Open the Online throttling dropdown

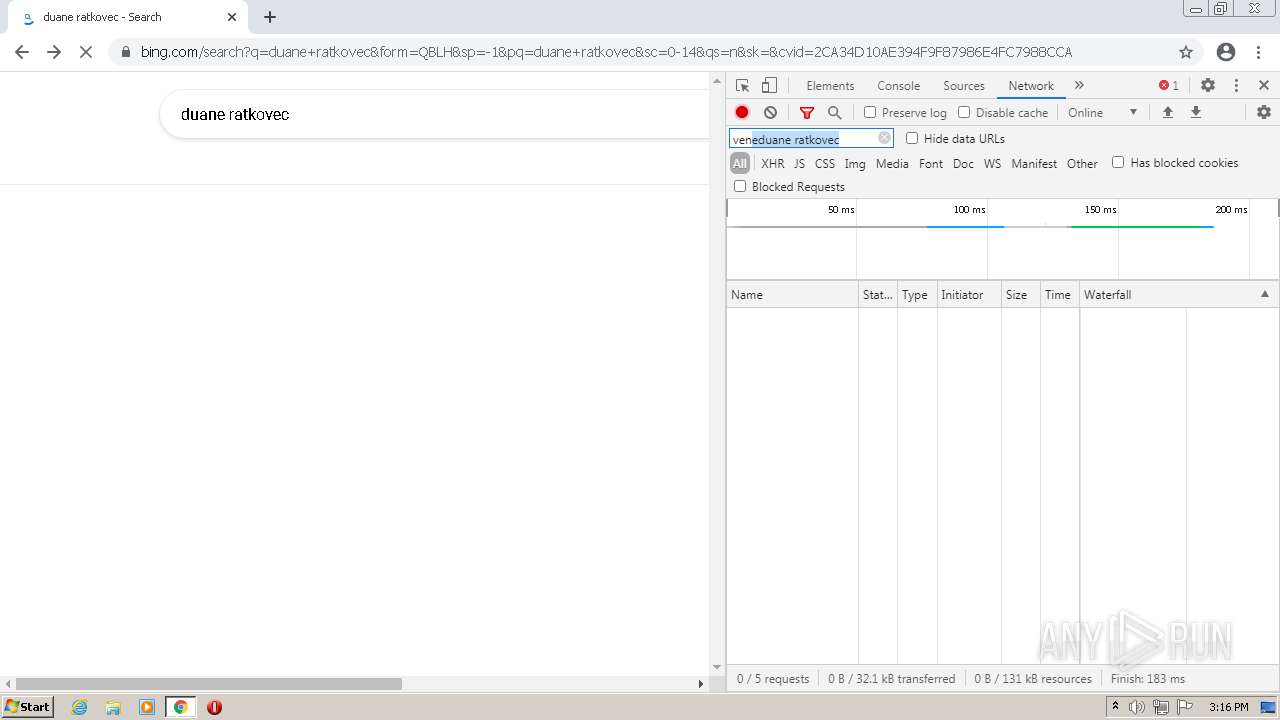point(1102,113)
